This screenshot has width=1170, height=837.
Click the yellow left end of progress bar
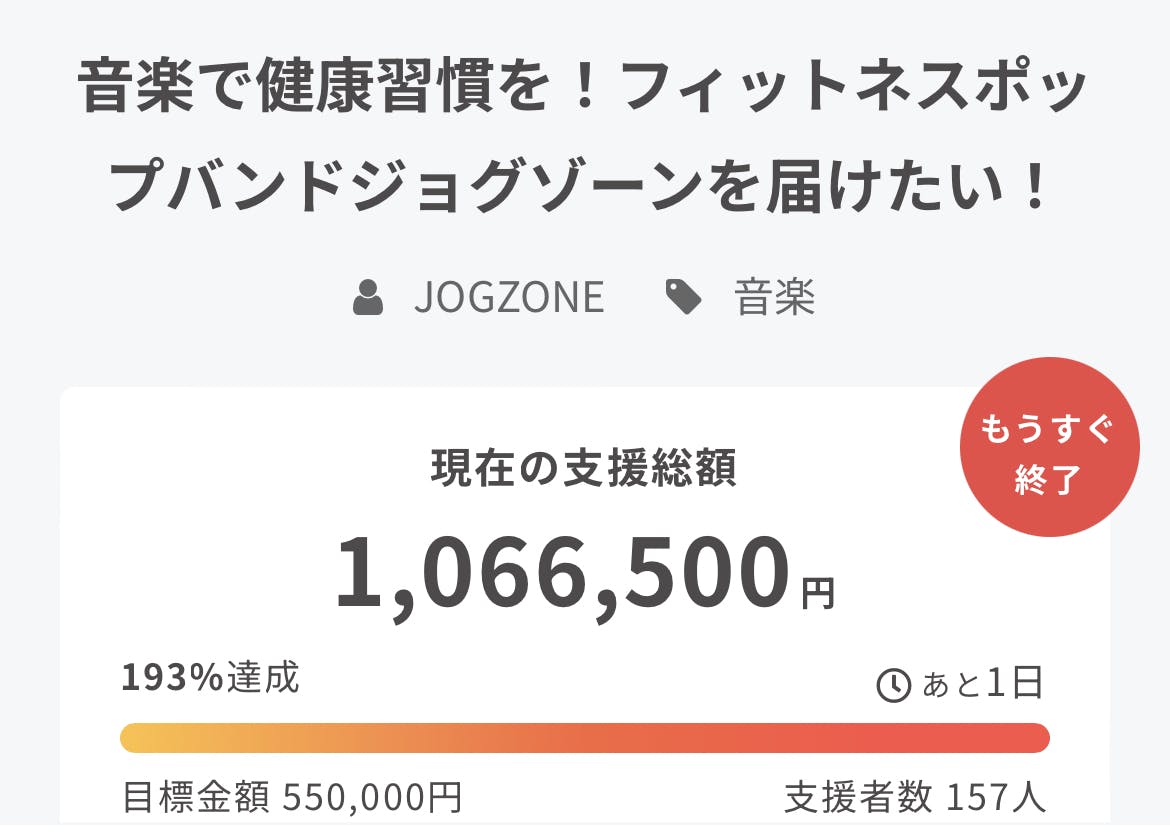(x=140, y=738)
